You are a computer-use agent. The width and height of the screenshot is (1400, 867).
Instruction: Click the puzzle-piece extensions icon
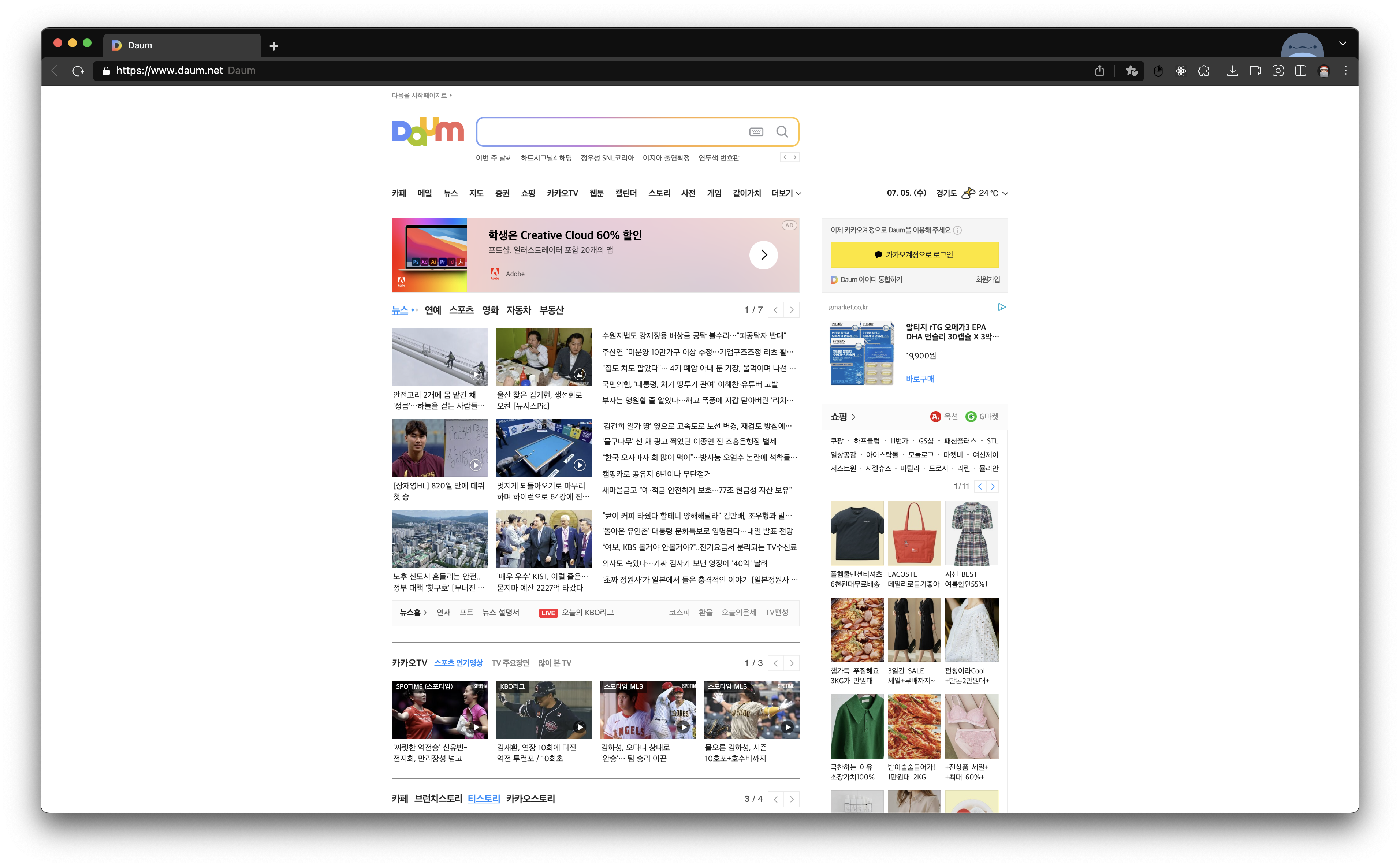click(x=1203, y=71)
